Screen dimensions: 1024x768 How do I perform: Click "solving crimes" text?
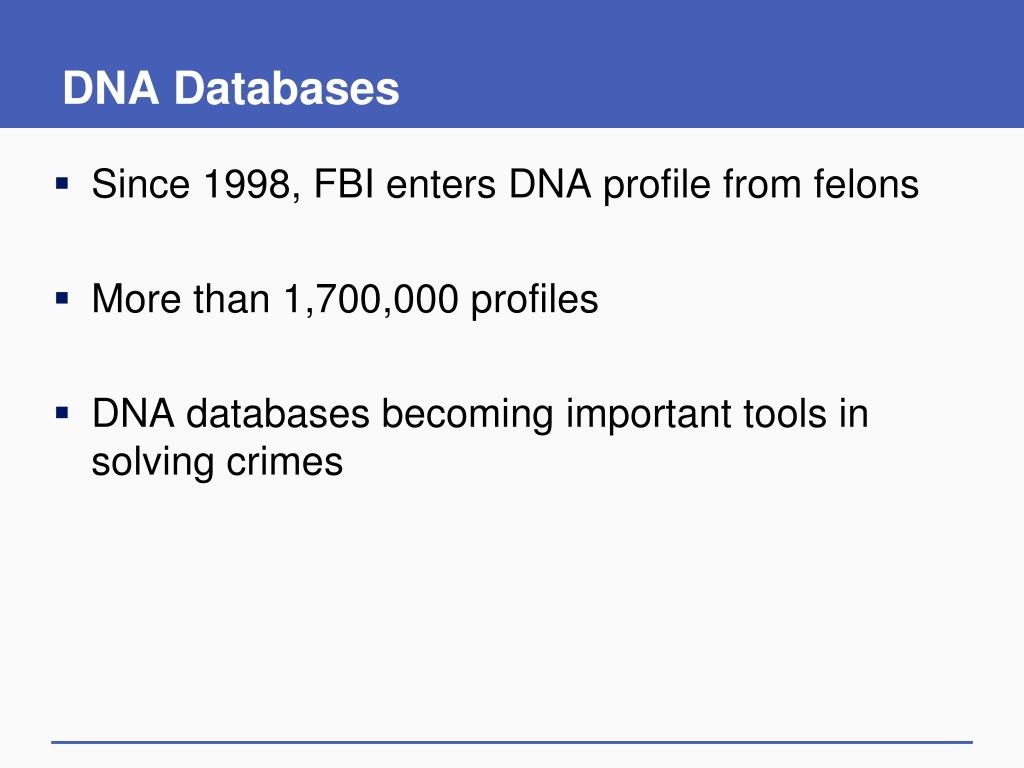[217, 463]
